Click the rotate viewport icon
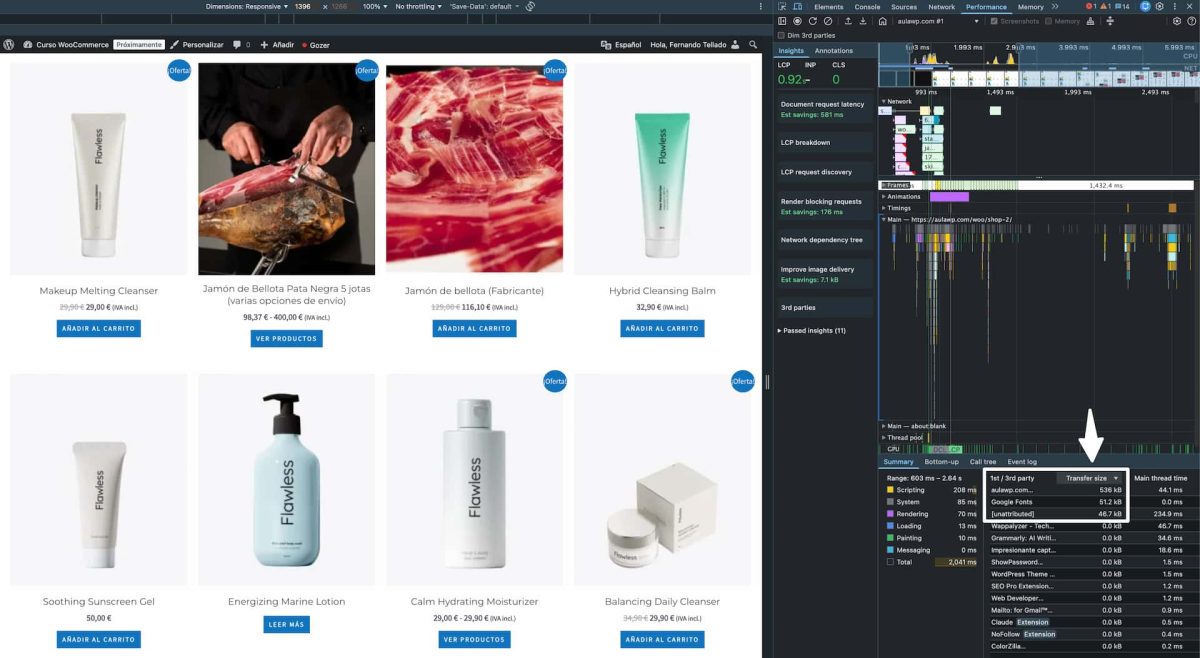1200x658 pixels. pos(530,6)
